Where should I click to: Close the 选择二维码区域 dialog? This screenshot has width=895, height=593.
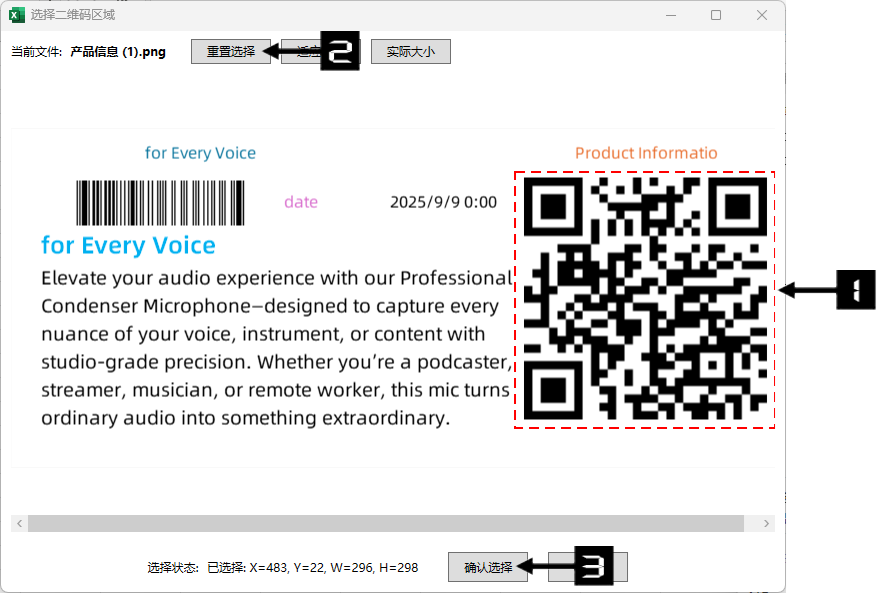pyautogui.click(x=761, y=15)
